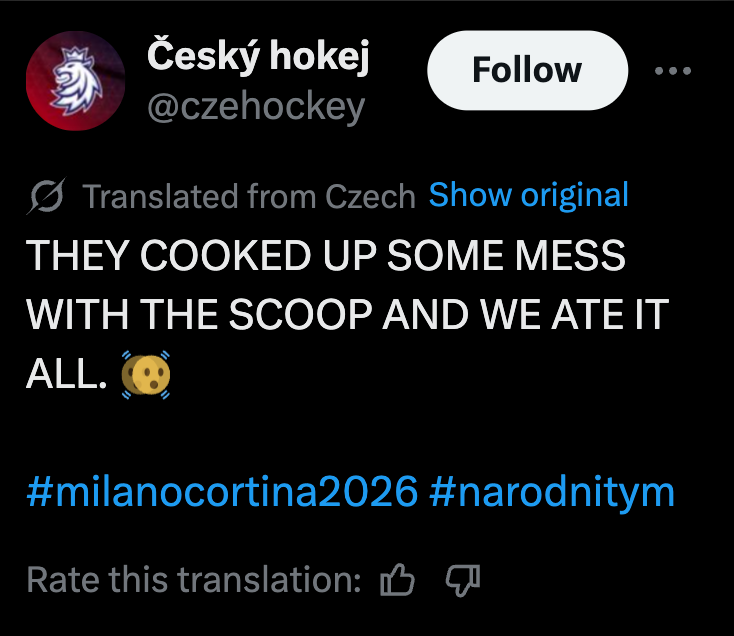This screenshot has height=636, width=734.
Task: Click the Český hokej display name
Action: pos(258,58)
